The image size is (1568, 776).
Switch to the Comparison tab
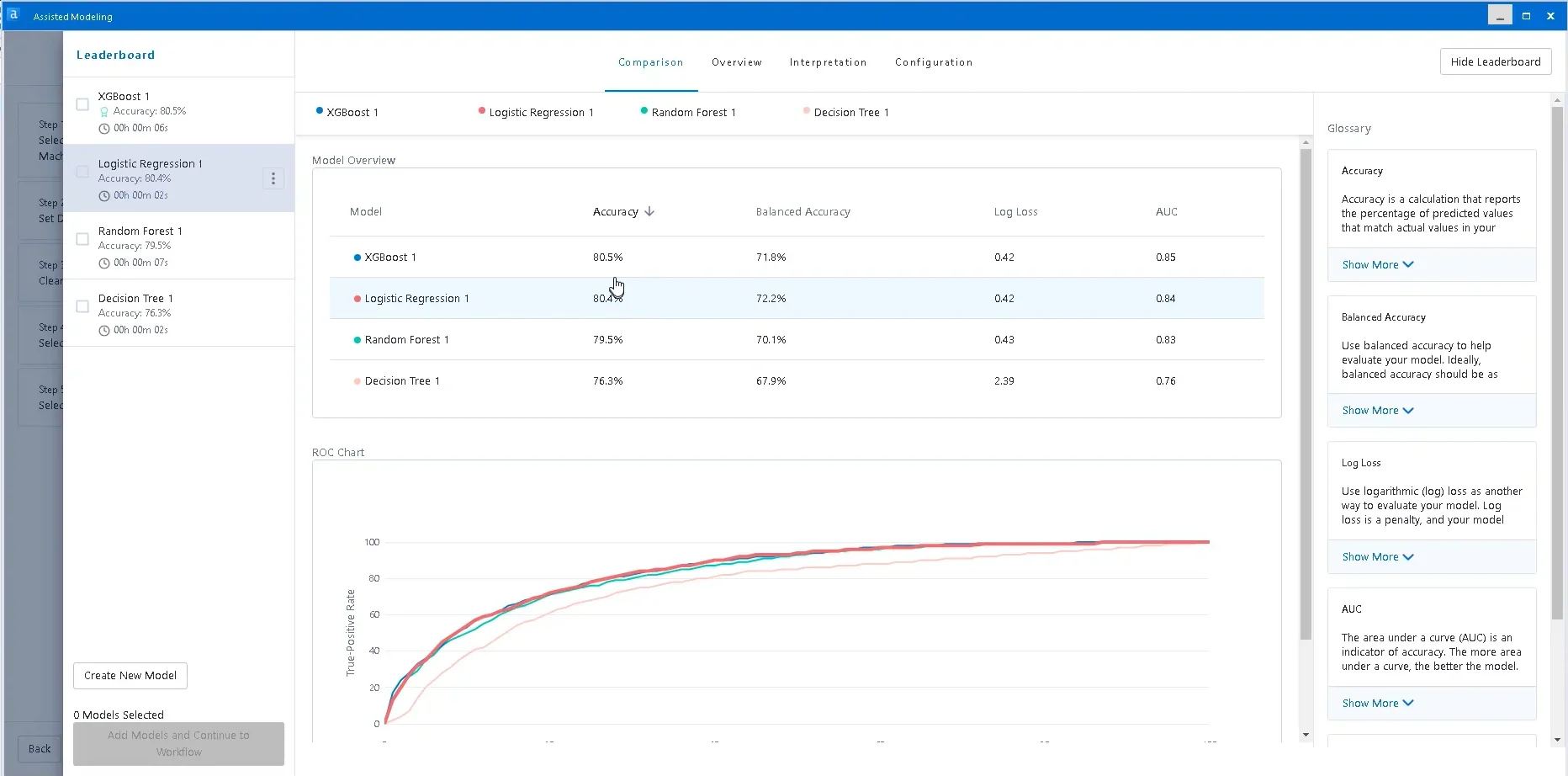click(651, 62)
